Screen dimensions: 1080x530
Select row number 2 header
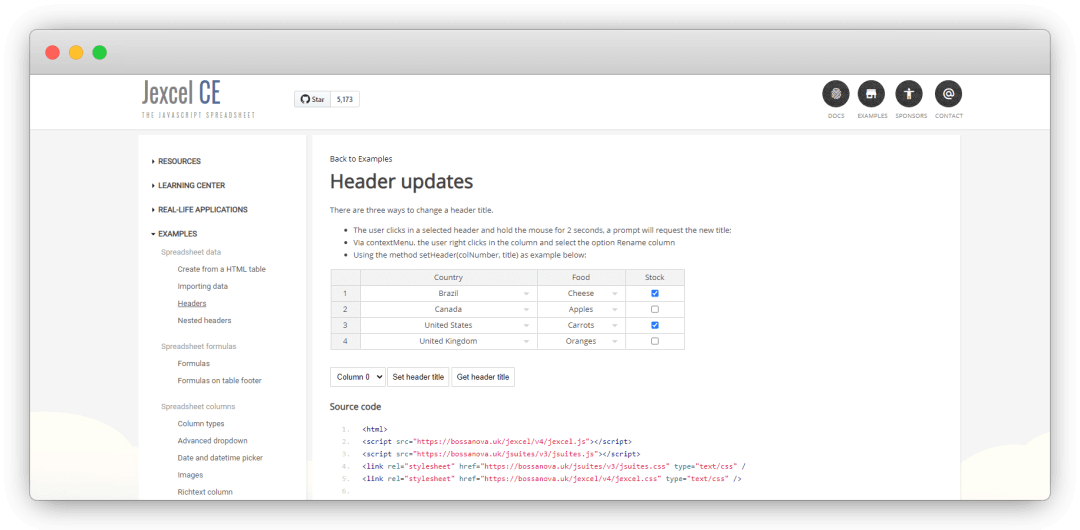coord(346,309)
